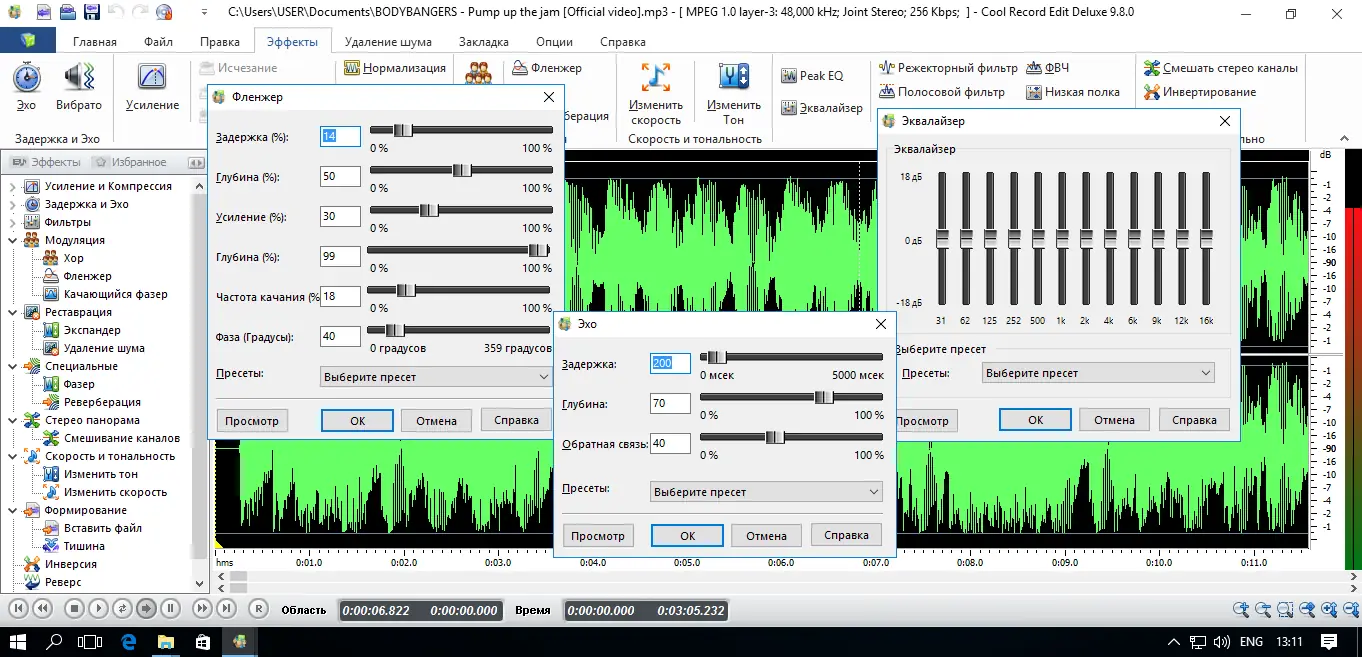The width and height of the screenshot is (1362, 657).
Task: Open the Пресеты dropdown in Эквалайзер dialog
Action: (x=1098, y=373)
